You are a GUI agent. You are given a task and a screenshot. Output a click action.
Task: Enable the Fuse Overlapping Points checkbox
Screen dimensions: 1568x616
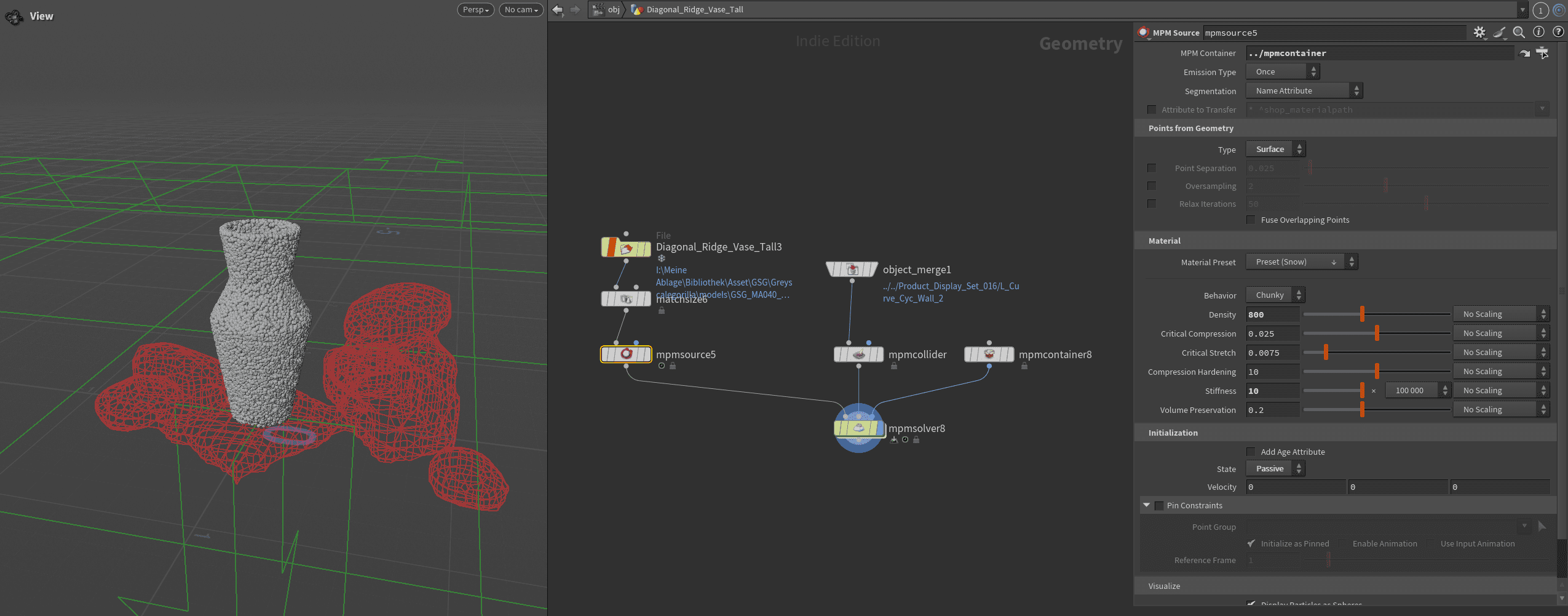point(1250,220)
